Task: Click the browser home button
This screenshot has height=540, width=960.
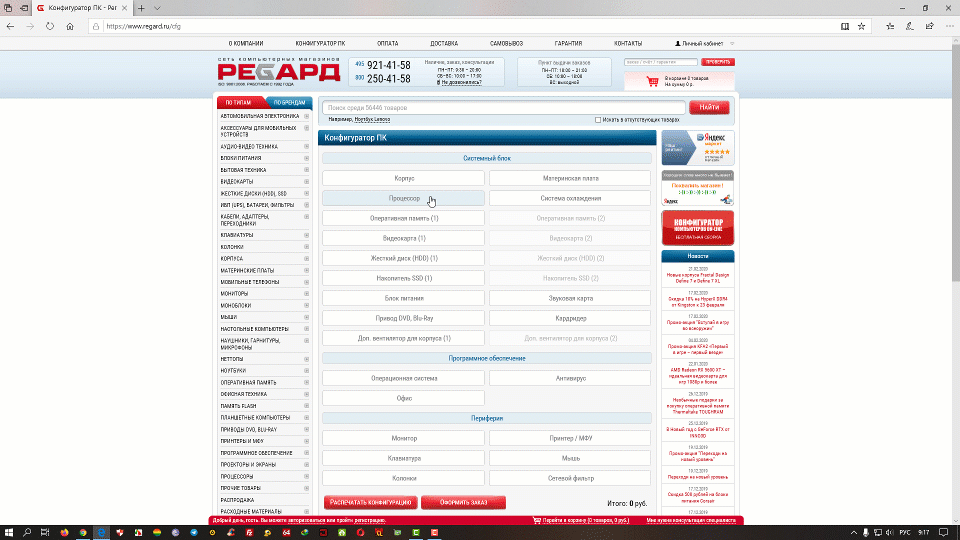Action: pyautogui.click(x=70, y=26)
